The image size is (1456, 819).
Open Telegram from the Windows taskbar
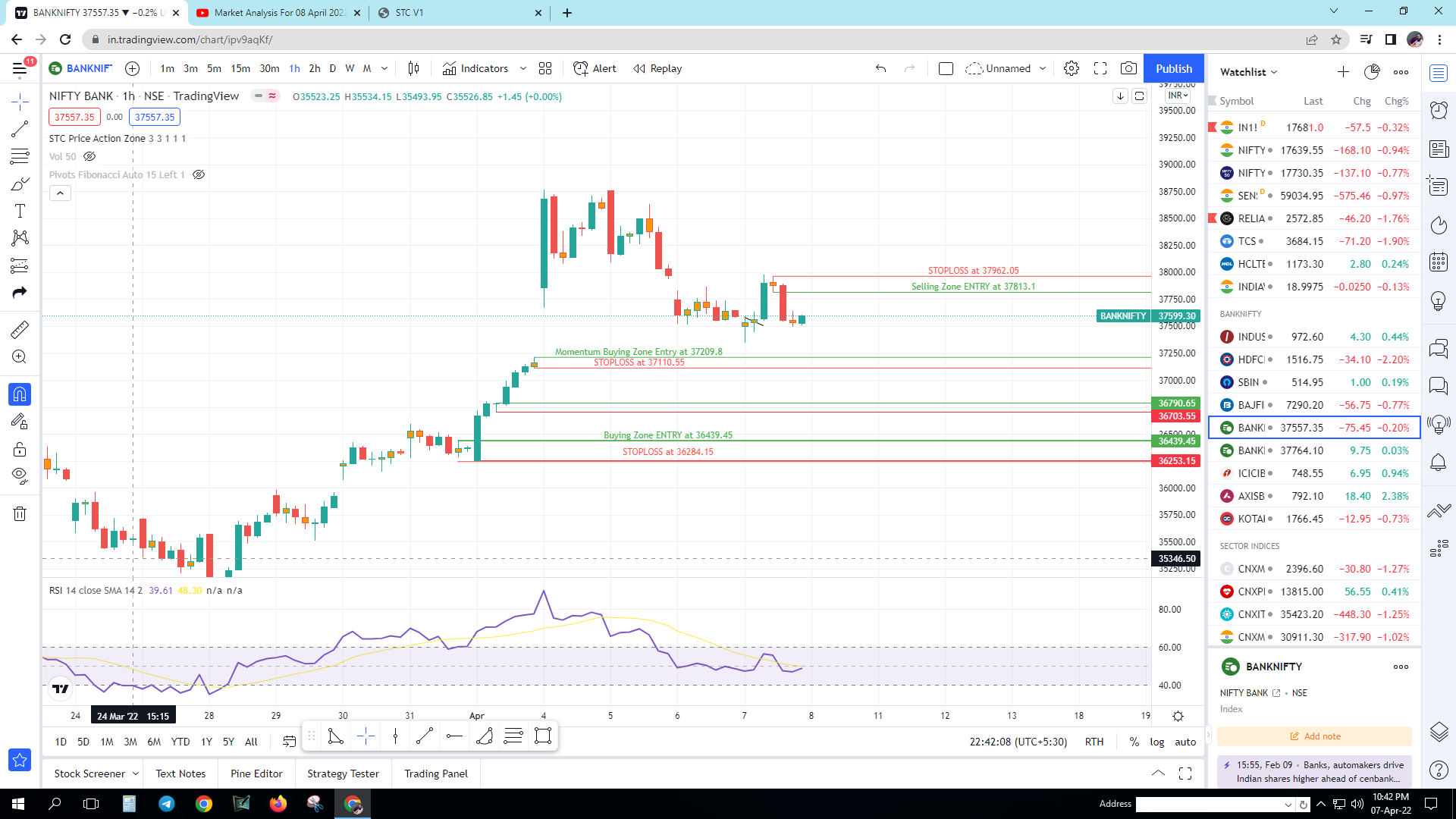pos(166,804)
